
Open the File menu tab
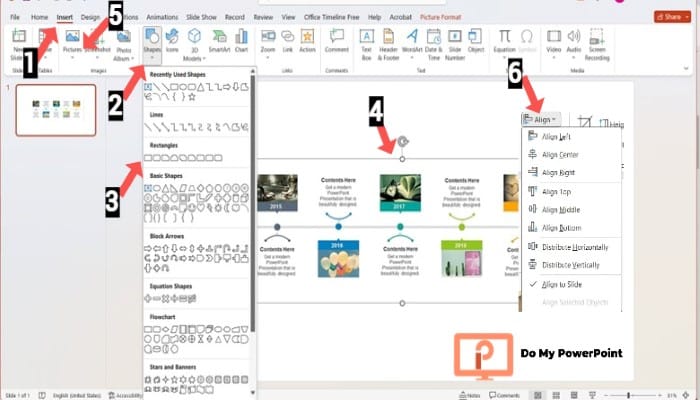pyautogui.click(x=15, y=17)
